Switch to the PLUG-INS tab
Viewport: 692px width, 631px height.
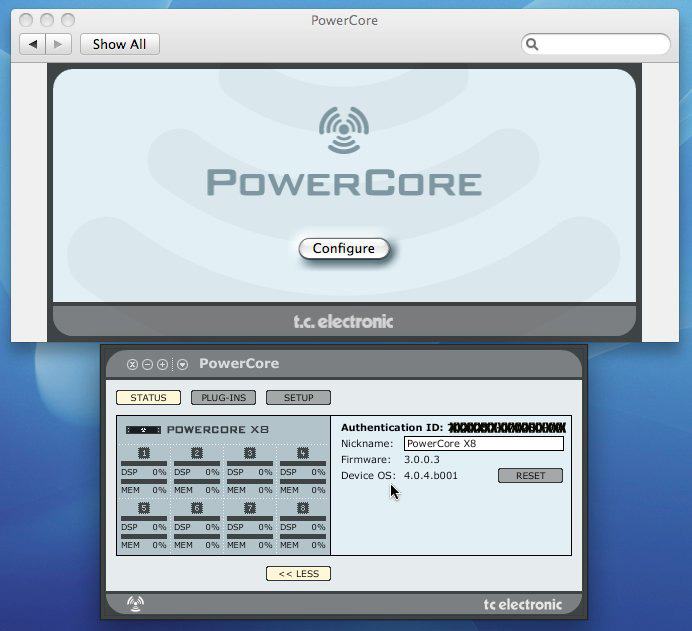223,398
